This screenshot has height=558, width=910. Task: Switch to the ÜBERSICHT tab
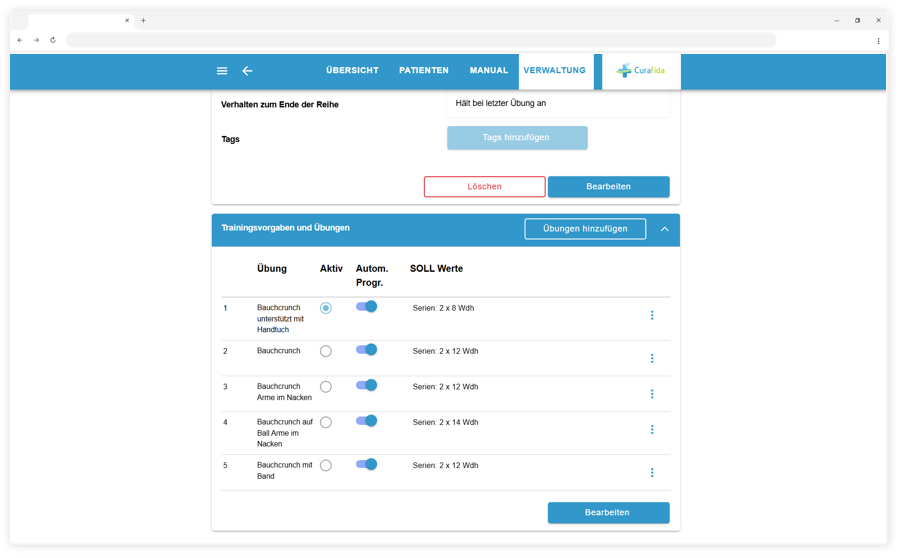352,70
